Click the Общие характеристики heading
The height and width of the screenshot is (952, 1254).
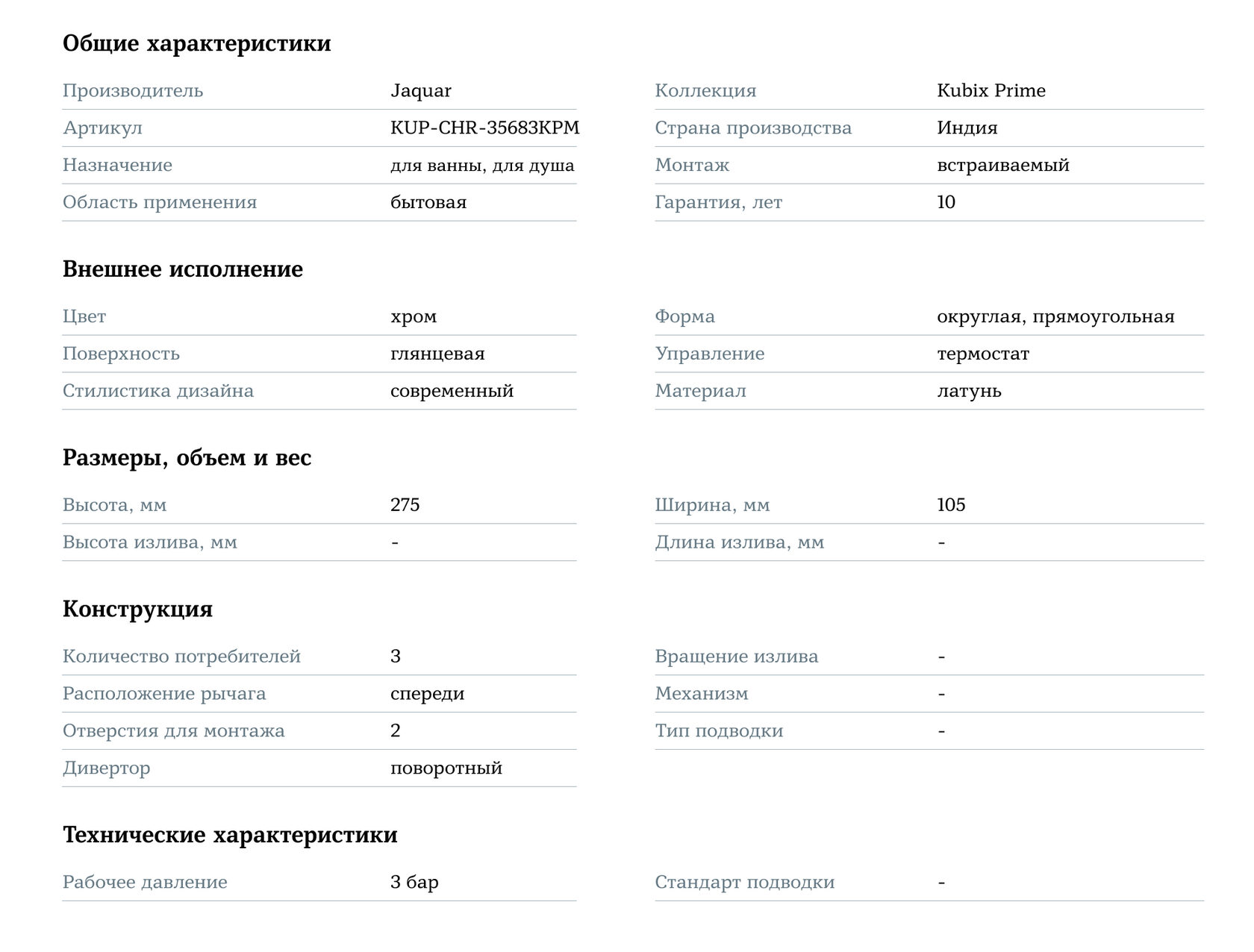[x=196, y=43]
